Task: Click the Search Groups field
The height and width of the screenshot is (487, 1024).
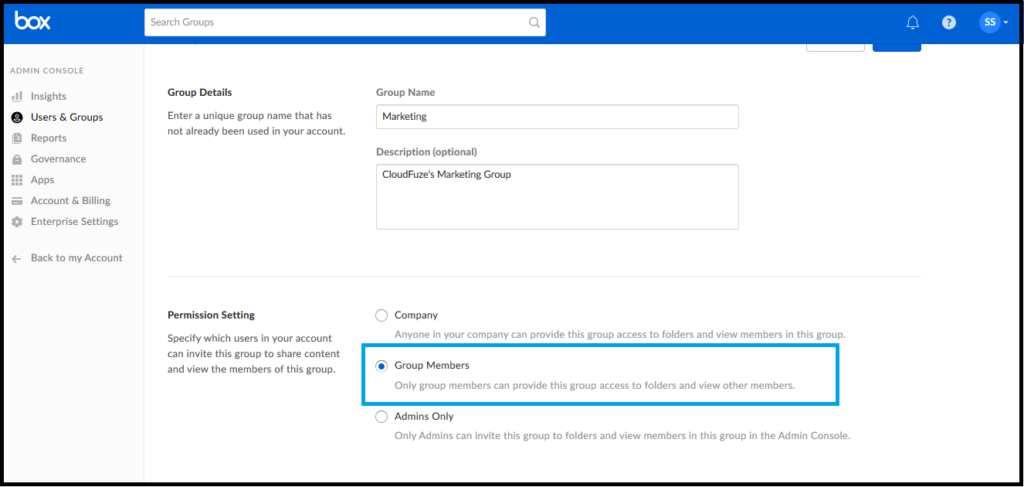Action: tap(345, 22)
